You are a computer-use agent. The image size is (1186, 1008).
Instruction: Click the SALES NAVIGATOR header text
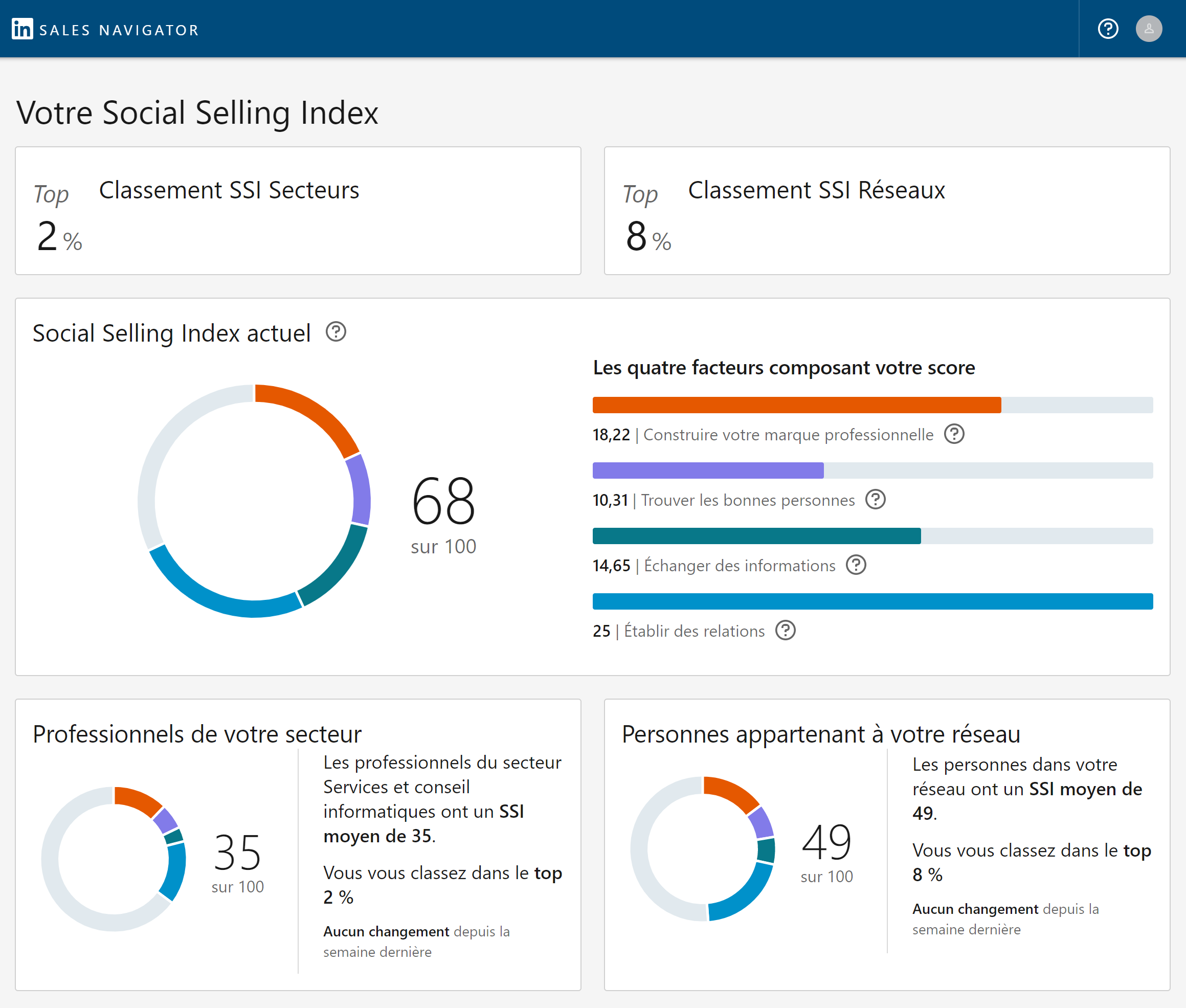(x=119, y=30)
